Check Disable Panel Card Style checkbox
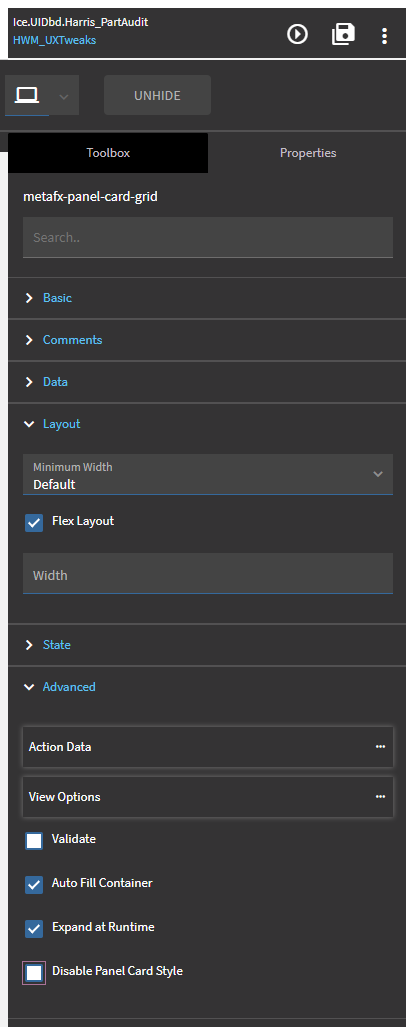Screen dimensions: 406x1027 pos(34,973)
